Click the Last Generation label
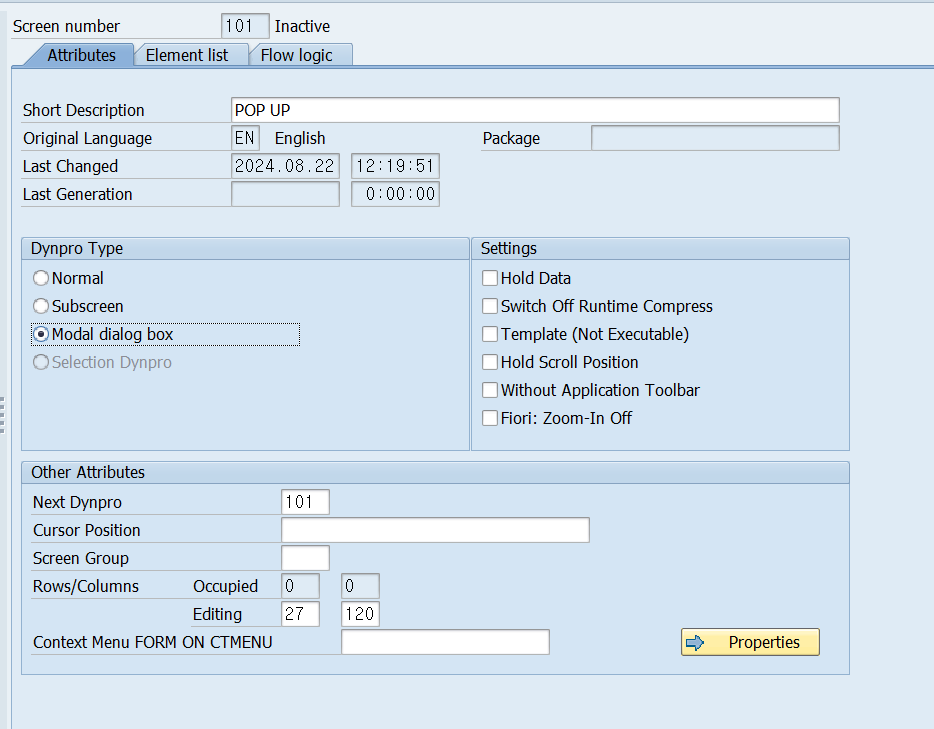 (x=77, y=194)
